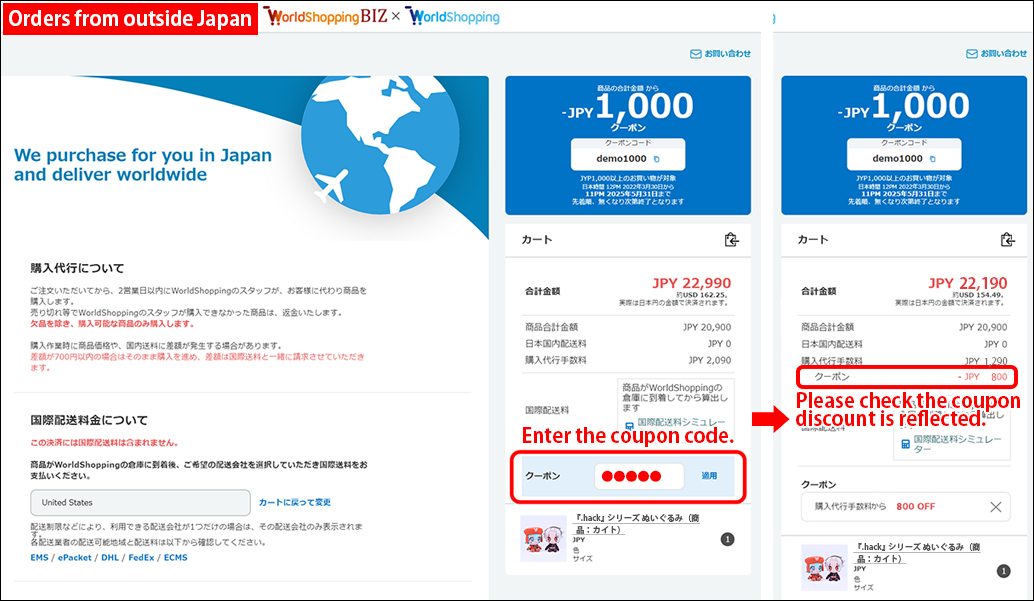Screen dimensions: 1034x601
Task: Click the plush doll thumbnail in the JPY 22,990 cart
Action: 544,539
